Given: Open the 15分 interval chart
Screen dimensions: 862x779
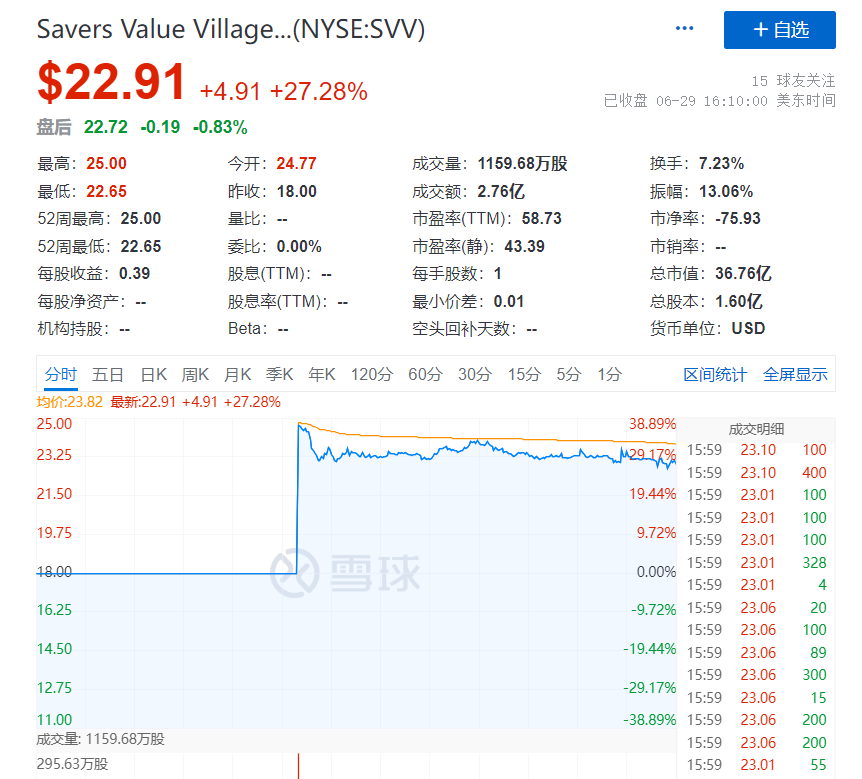Looking at the screenshot, I should pos(523,373).
